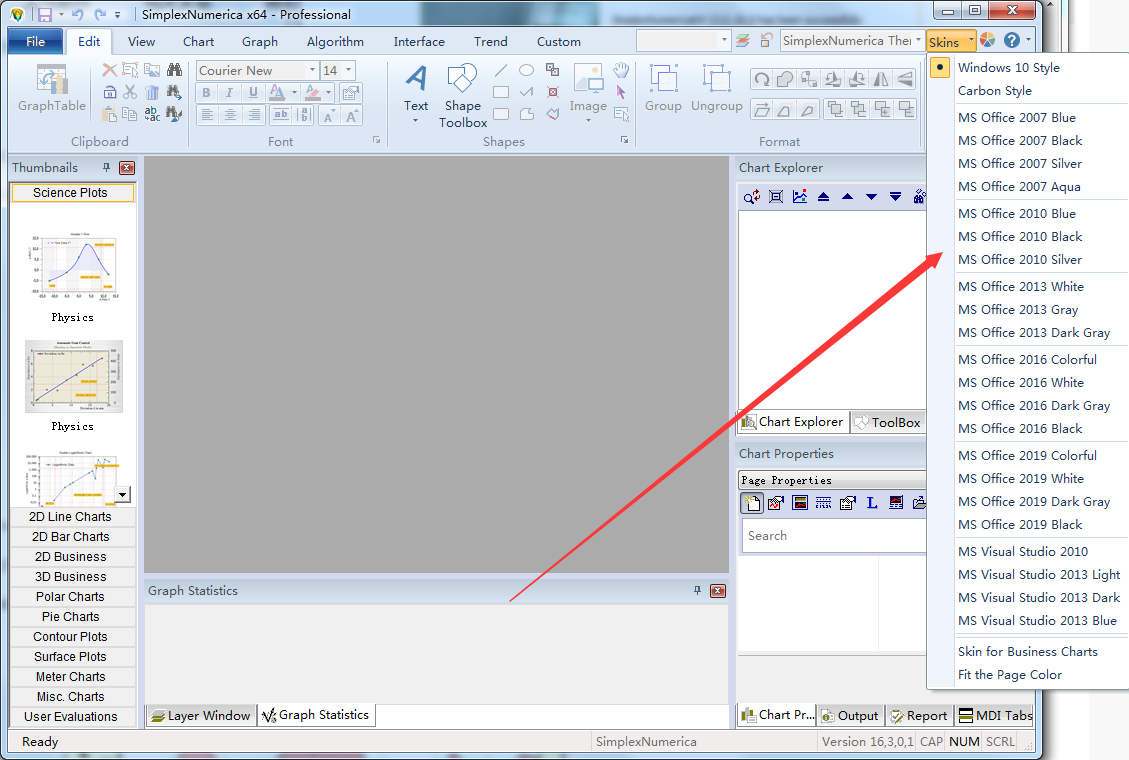Open the 2D Line Charts category
The image size is (1129, 760).
pos(71,517)
